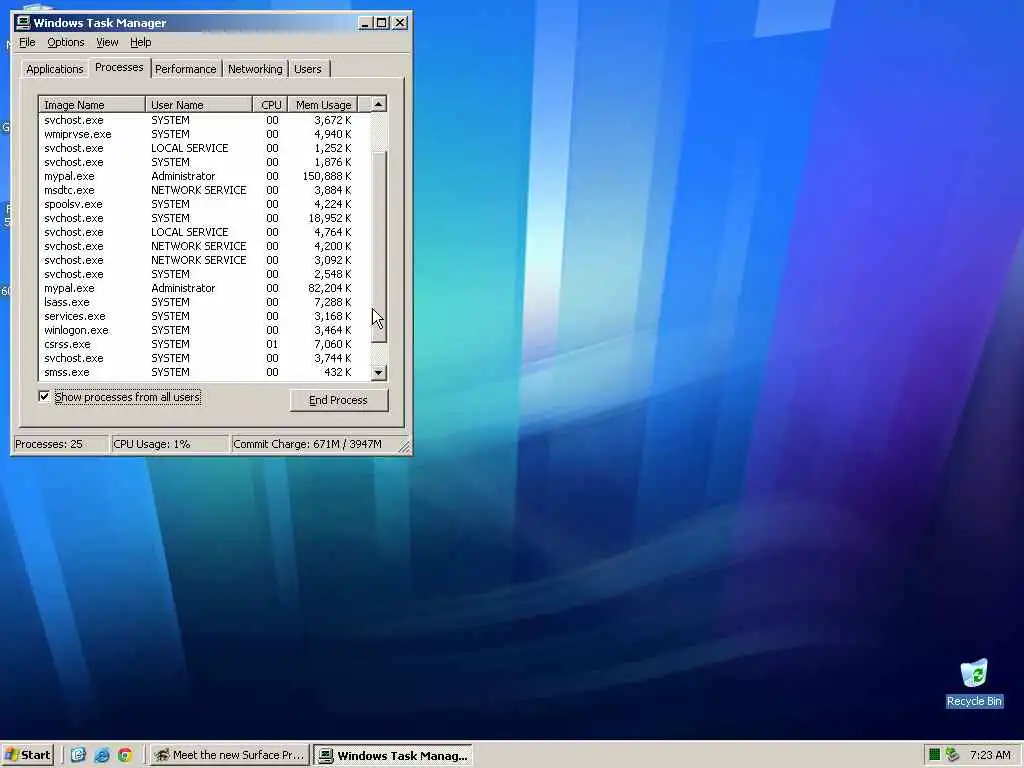Select svchost.exe using 18,952 K

[204, 218]
